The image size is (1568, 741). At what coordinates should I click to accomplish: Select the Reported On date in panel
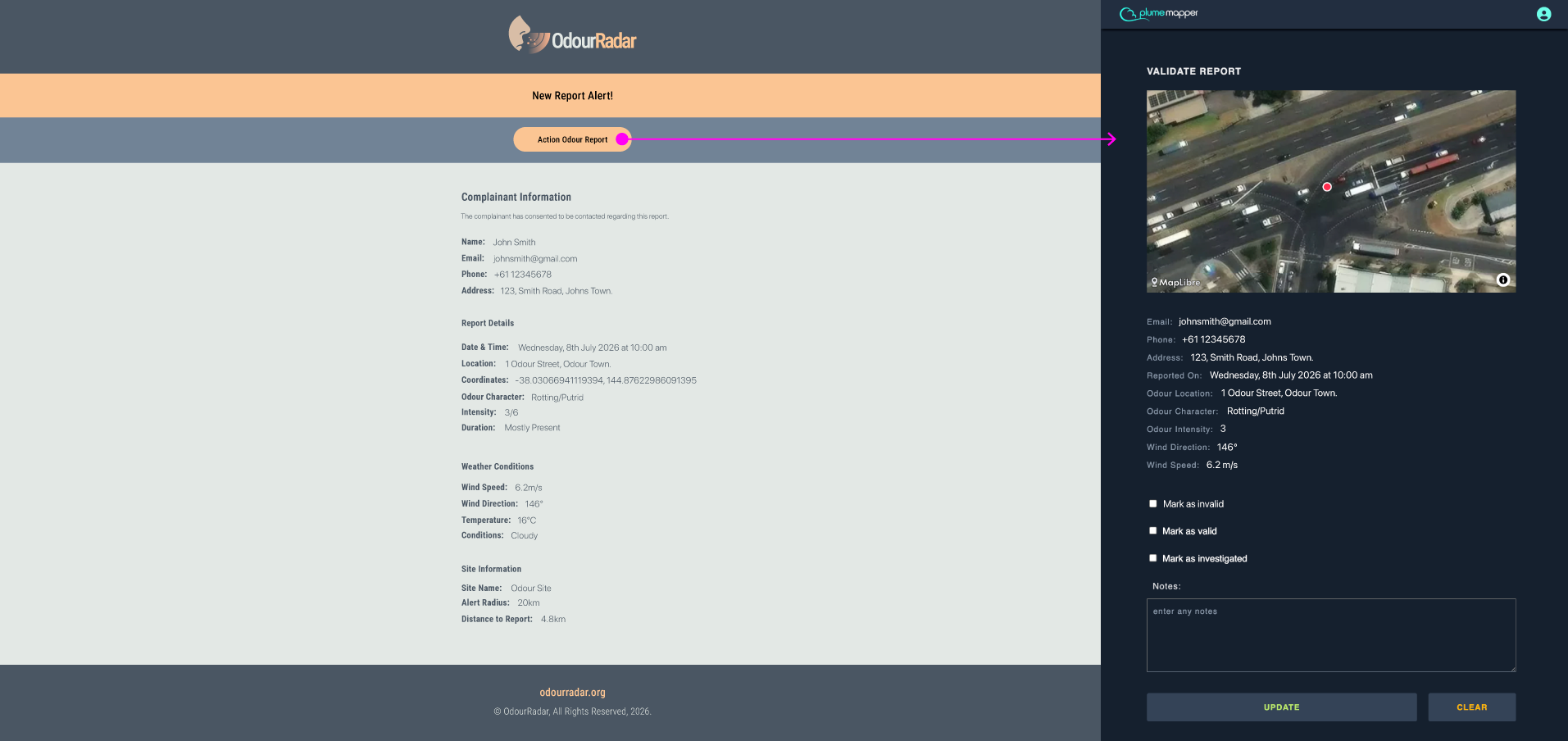1291,375
